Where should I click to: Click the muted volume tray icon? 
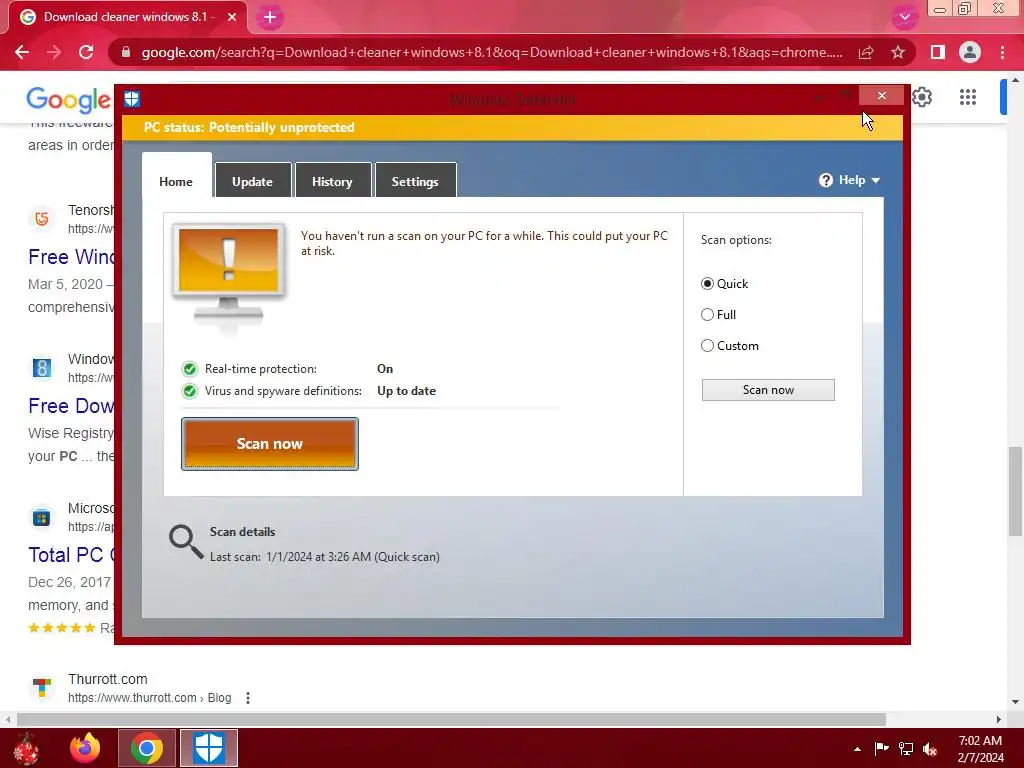(930, 748)
